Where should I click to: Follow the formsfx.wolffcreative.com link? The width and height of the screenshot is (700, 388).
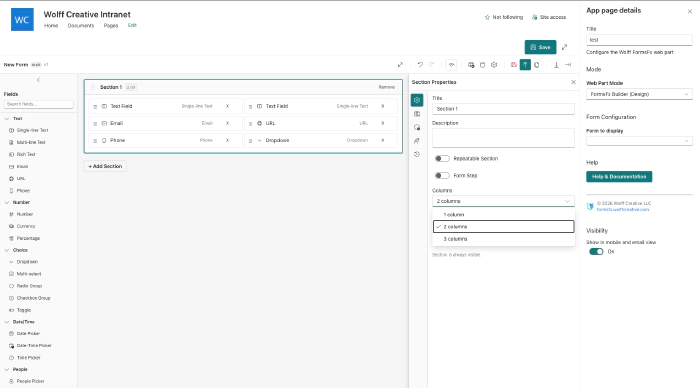click(x=623, y=209)
